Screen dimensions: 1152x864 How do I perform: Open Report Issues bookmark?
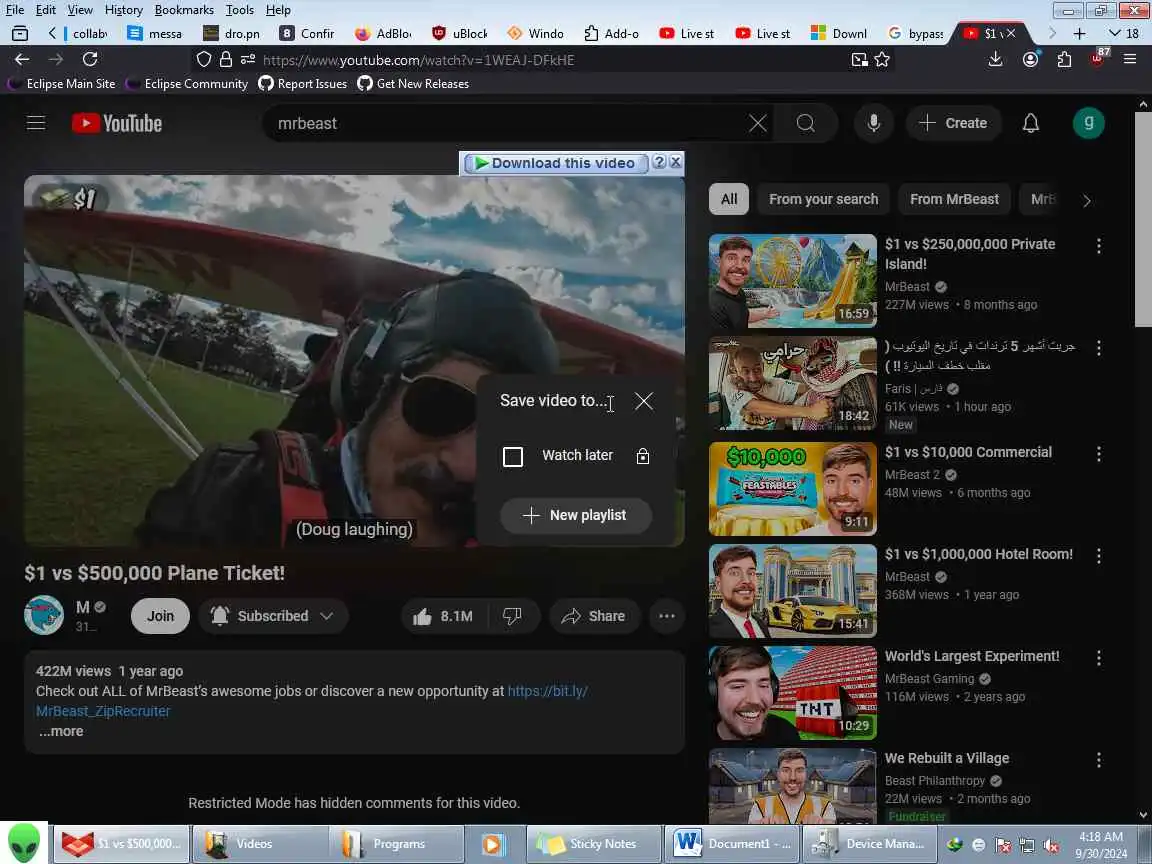303,84
